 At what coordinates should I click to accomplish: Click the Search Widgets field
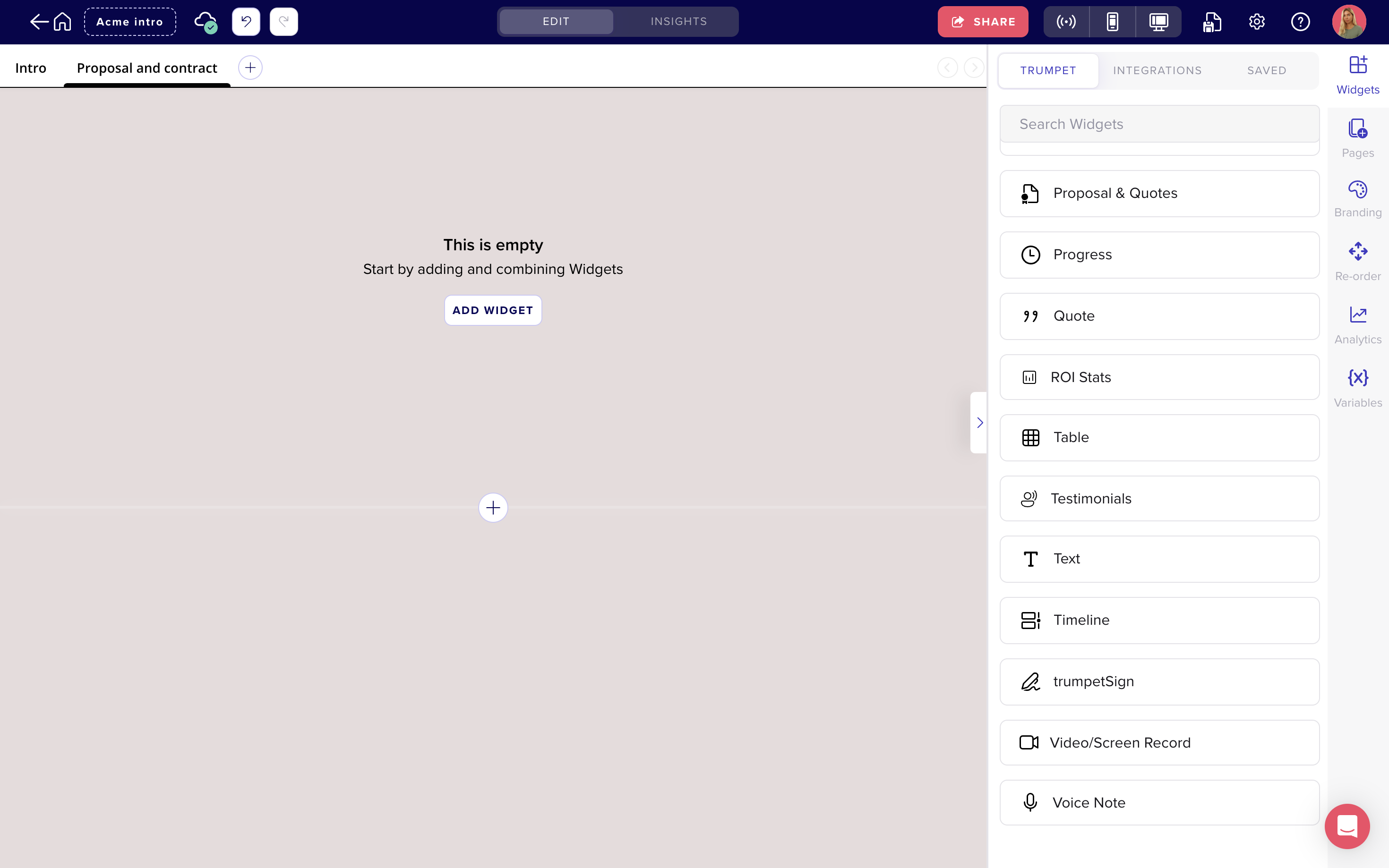tap(1159, 124)
